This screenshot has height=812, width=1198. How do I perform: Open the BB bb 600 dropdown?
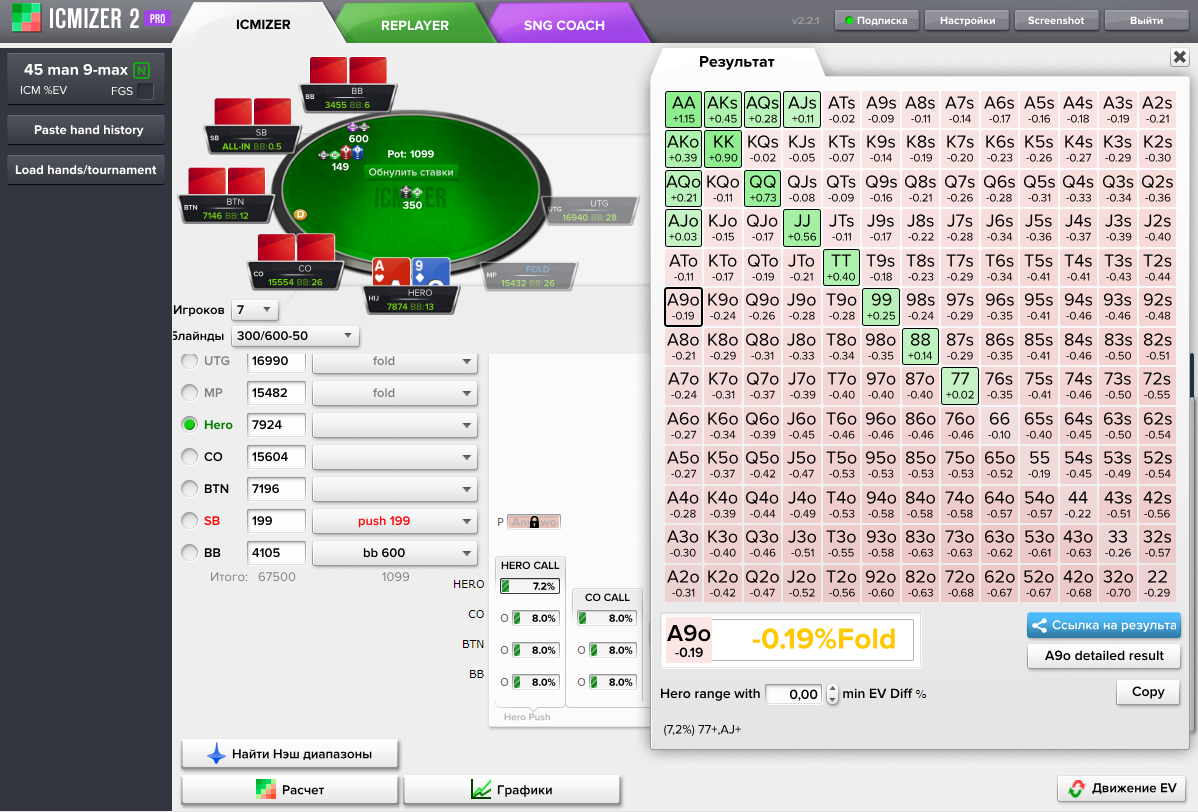click(395, 552)
